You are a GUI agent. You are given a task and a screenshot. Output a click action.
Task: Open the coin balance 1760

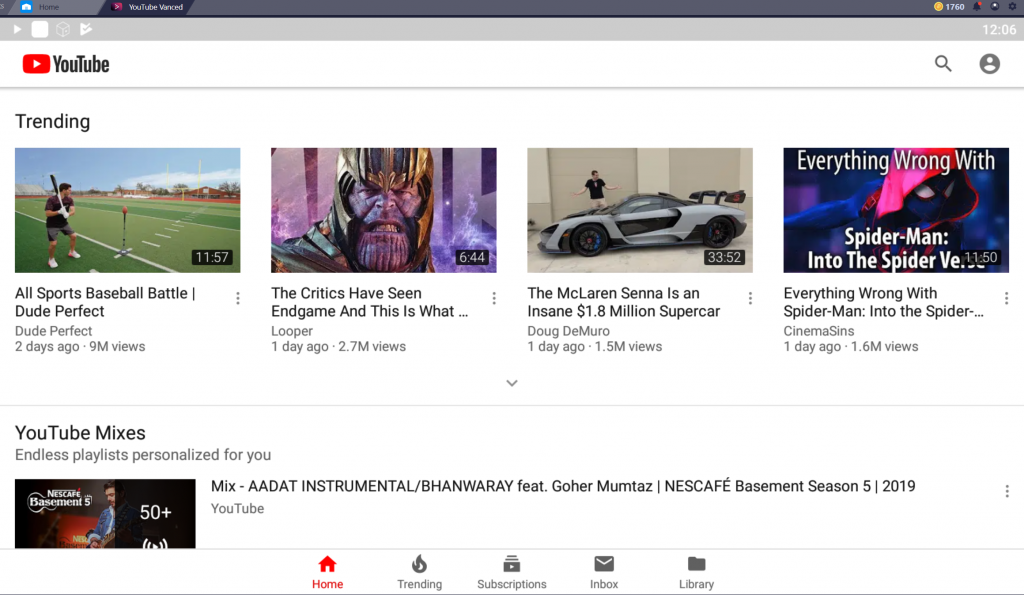(949, 7)
